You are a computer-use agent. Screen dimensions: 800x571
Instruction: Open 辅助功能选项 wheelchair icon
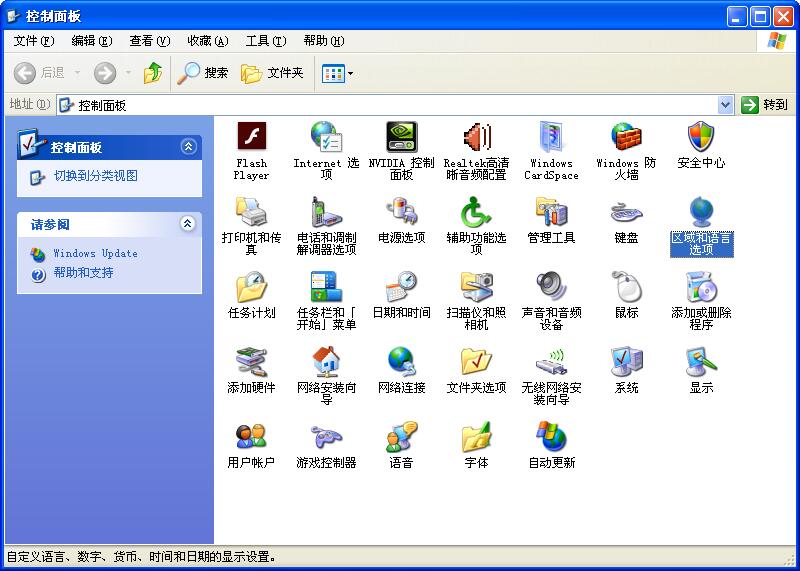coord(476,211)
